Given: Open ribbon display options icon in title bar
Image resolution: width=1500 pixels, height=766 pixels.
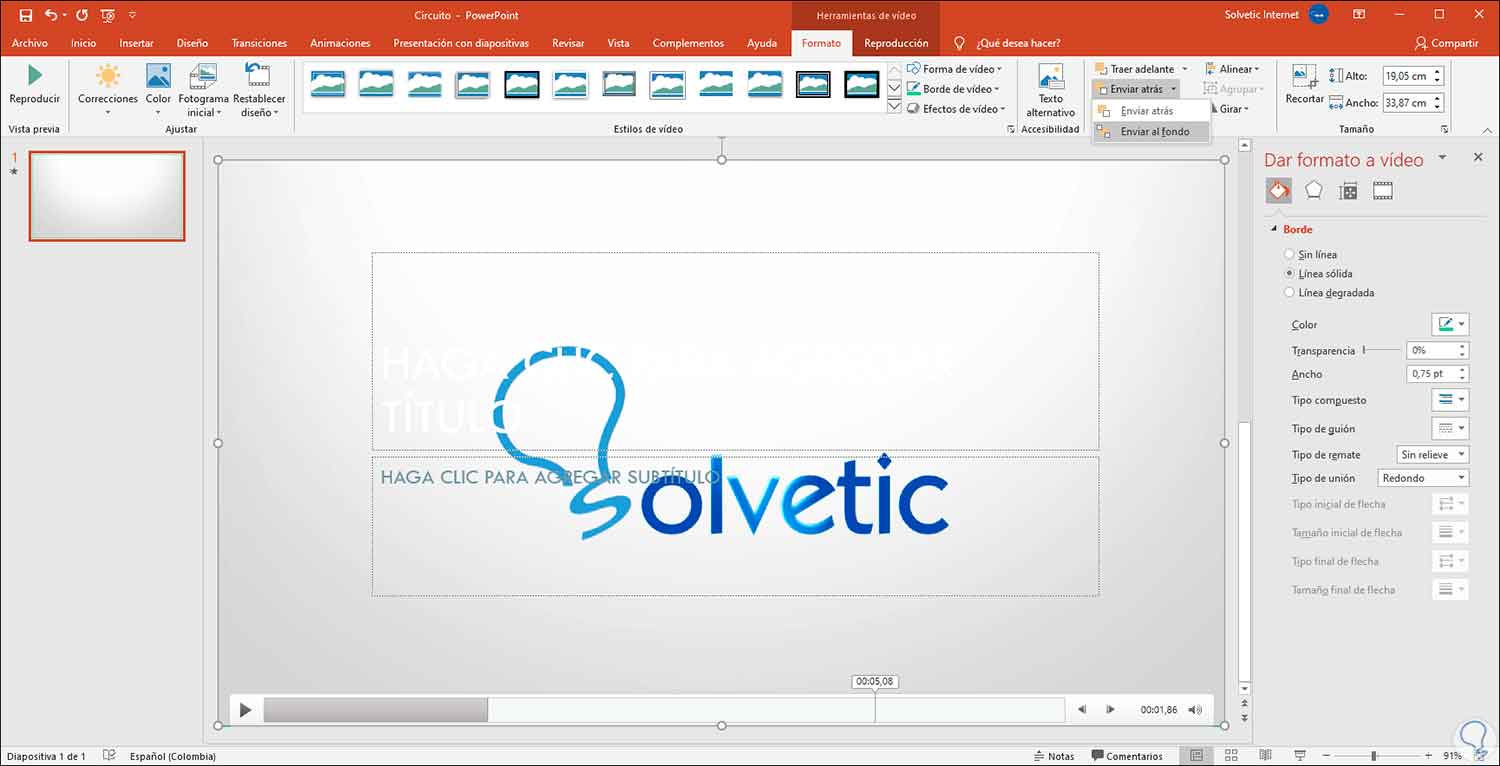Looking at the screenshot, I should [x=1359, y=15].
